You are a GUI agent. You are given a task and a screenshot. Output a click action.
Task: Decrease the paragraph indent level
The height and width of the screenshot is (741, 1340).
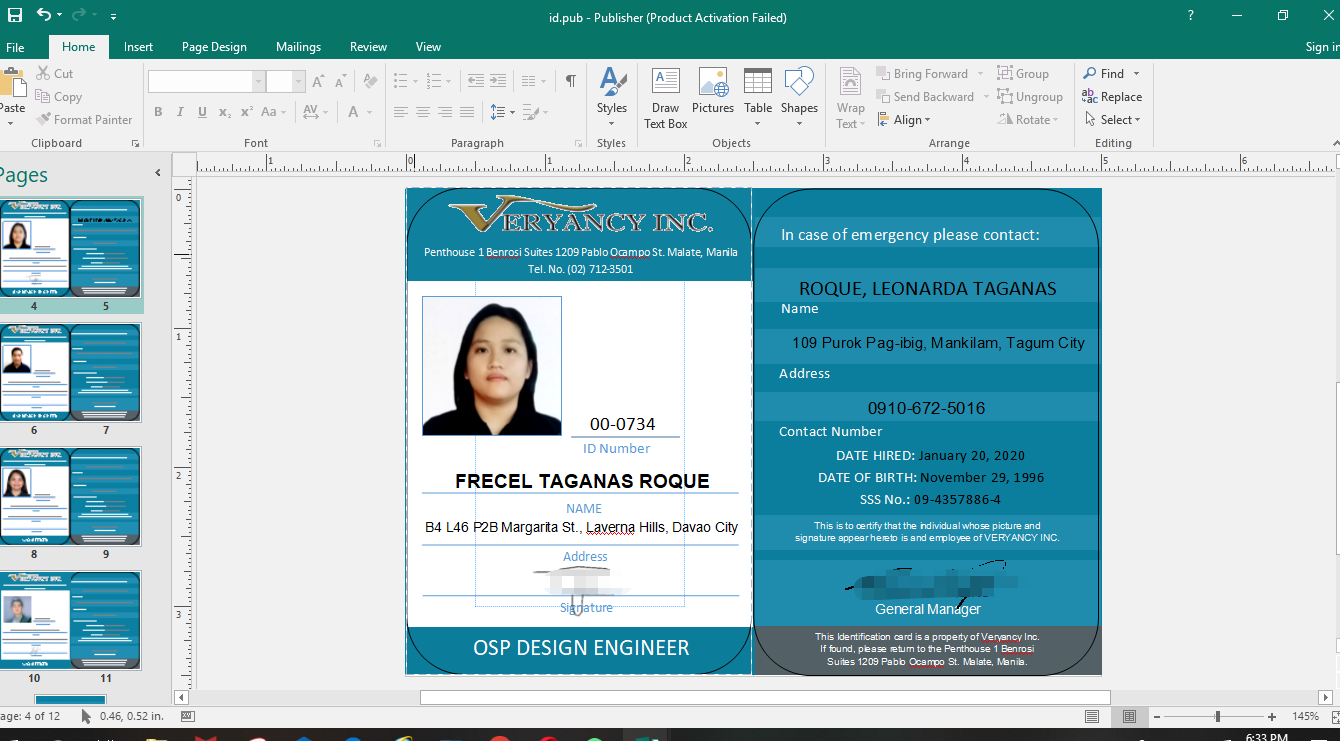click(x=476, y=81)
